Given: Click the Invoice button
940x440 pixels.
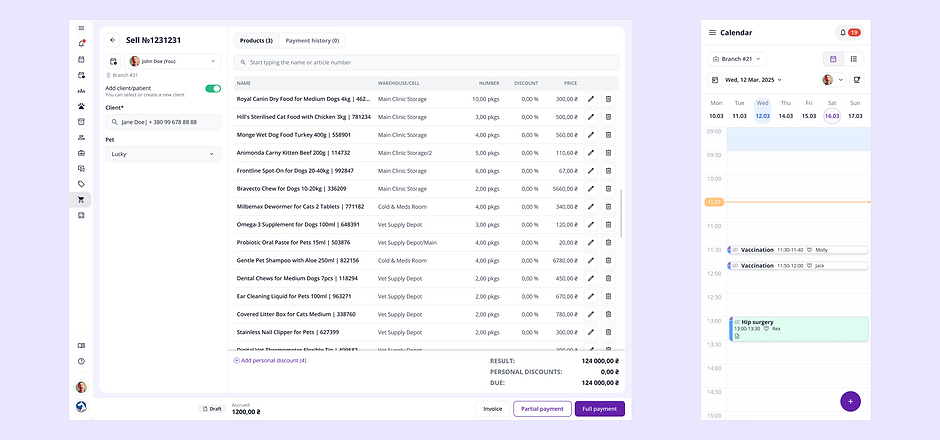Looking at the screenshot, I should click(493, 409).
